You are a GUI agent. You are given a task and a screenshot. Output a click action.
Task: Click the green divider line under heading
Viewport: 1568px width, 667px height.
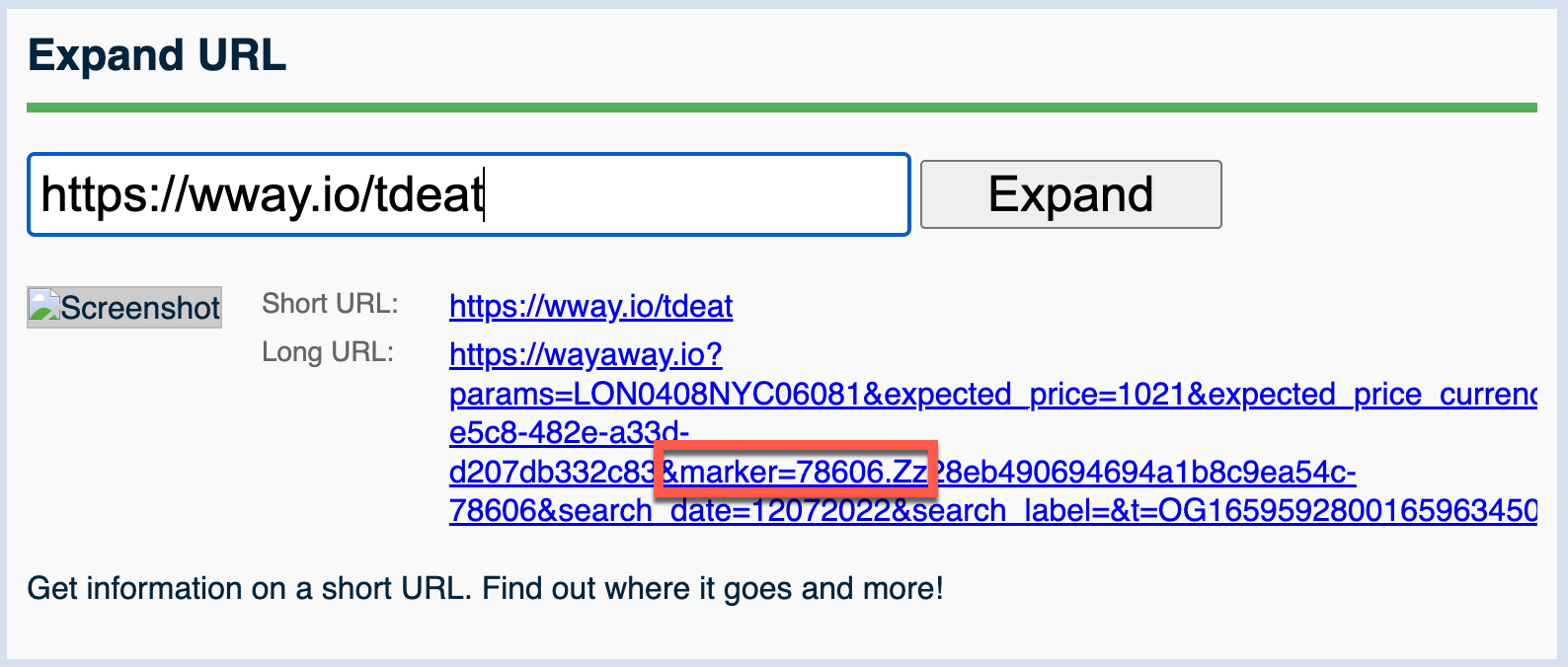point(782,108)
